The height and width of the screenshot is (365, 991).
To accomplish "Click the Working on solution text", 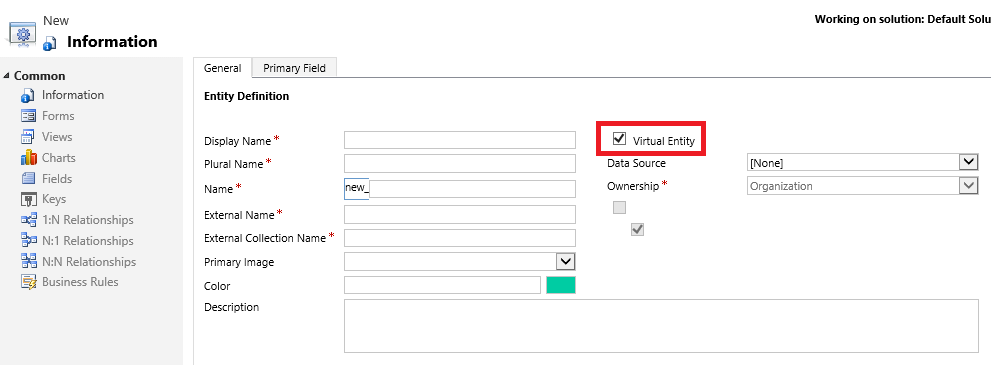I will pyautogui.click(x=903, y=19).
